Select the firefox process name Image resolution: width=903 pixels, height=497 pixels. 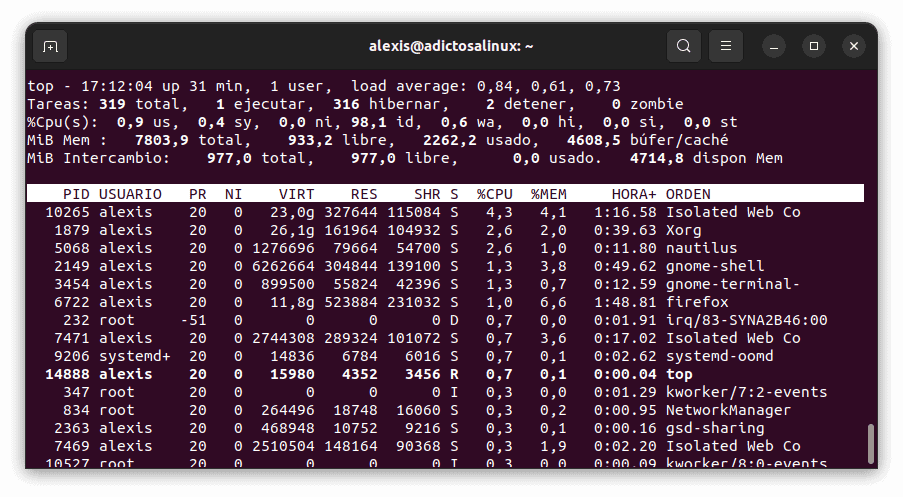coord(697,302)
